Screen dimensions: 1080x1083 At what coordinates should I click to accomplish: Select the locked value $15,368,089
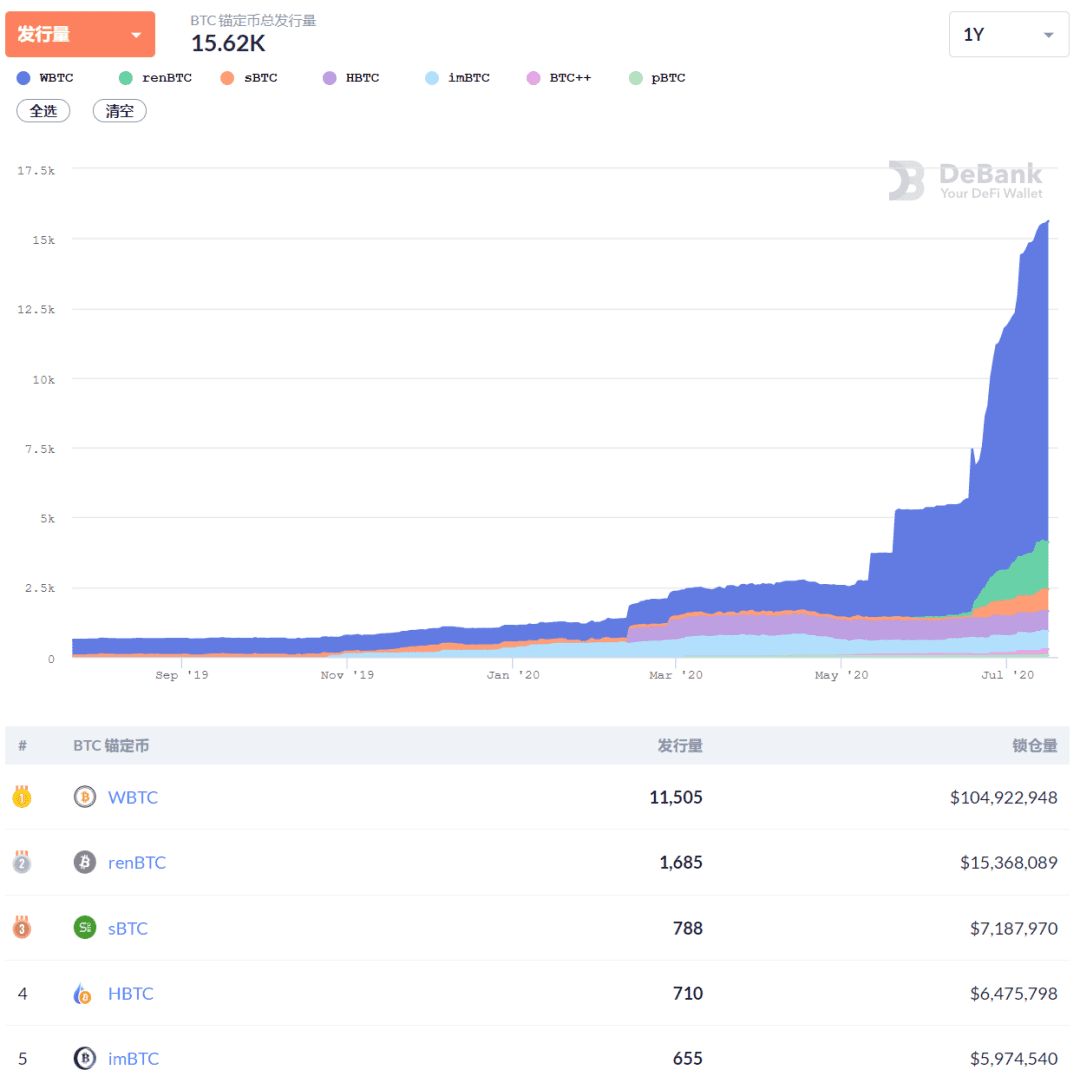pos(1009,862)
